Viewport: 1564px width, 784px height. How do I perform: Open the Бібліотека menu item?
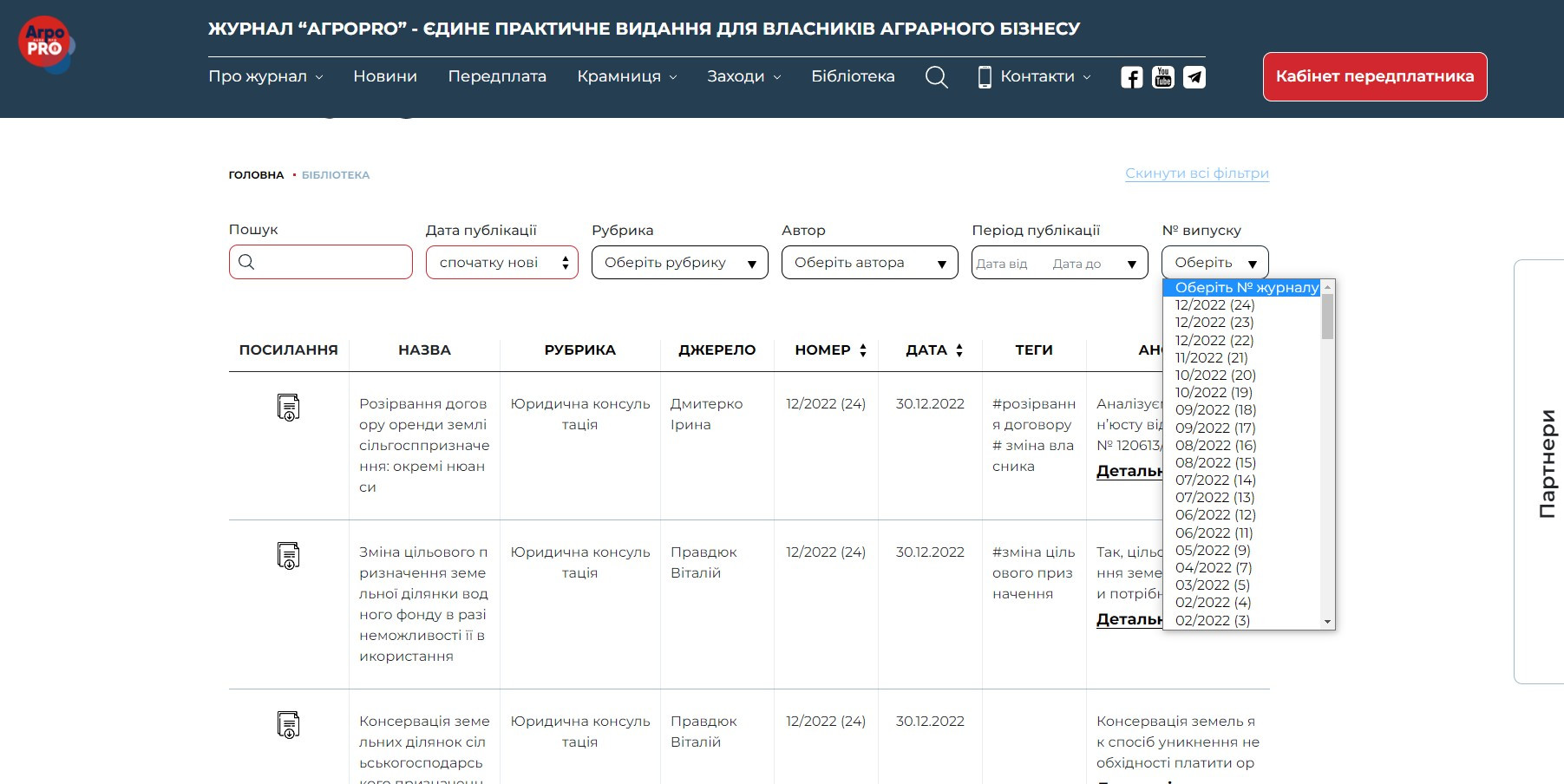[853, 76]
